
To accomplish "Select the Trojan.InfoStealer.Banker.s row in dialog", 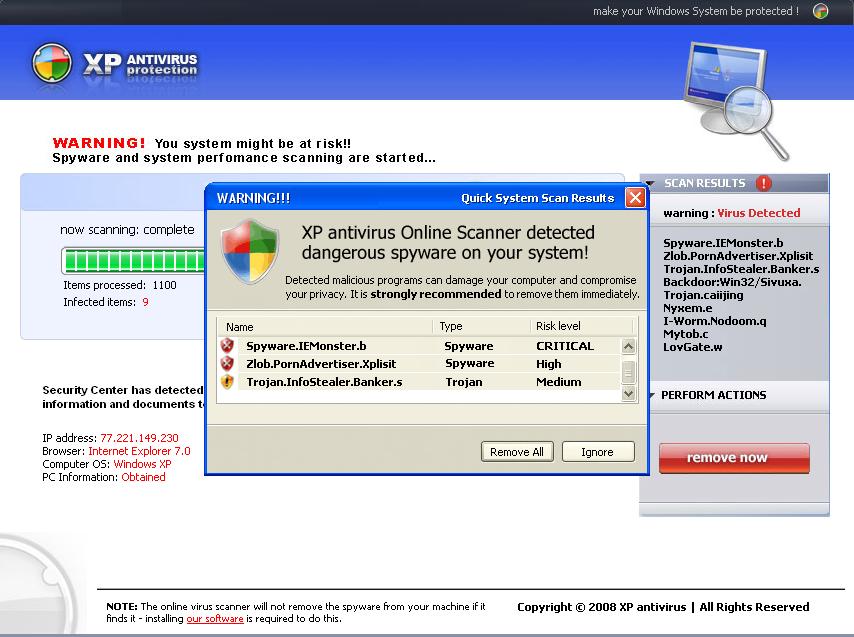I will click(x=418, y=382).
